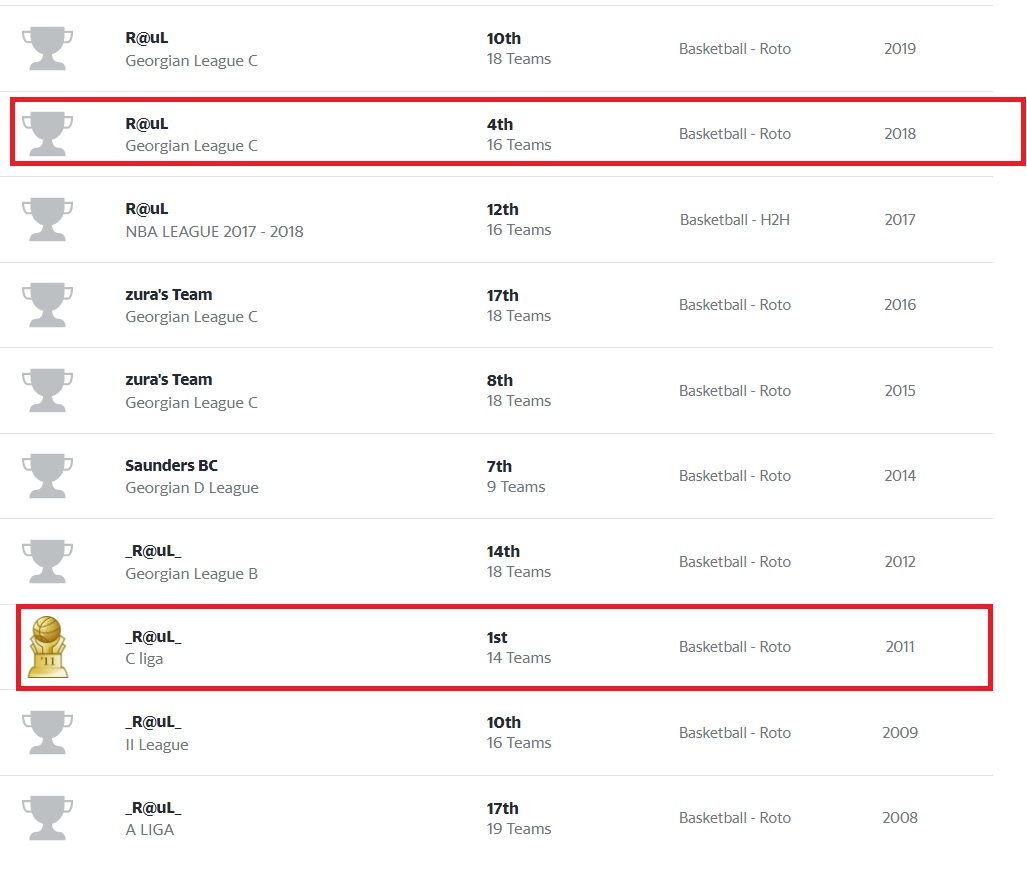Open zura's Team from 2016

[168, 295]
